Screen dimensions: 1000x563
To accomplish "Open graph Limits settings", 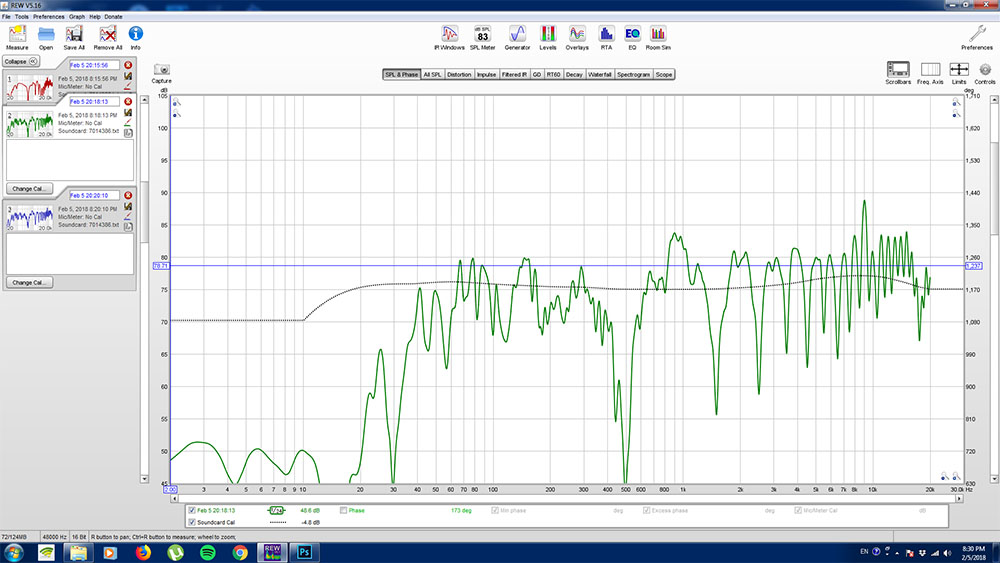I will click(959, 73).
